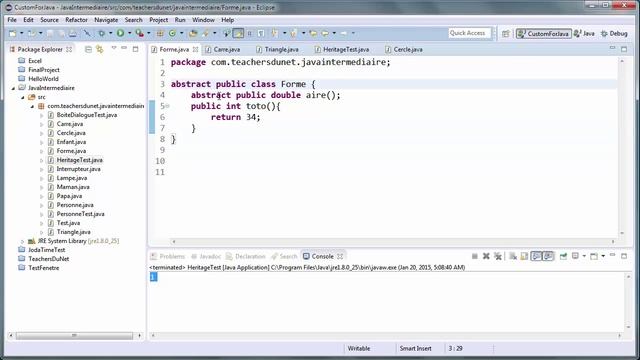Toggle Link with Editor in Package Explorer
640x360 pixels.
tap(100, 49)
